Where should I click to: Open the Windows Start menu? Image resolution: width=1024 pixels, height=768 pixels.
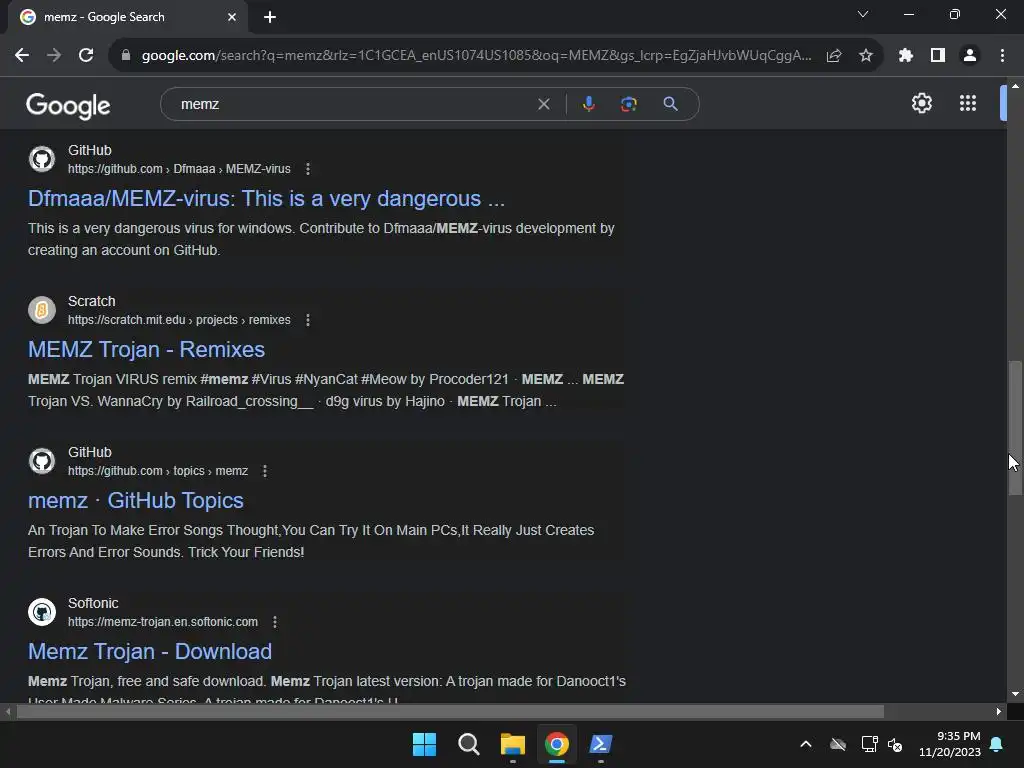[x=424, y=744]
